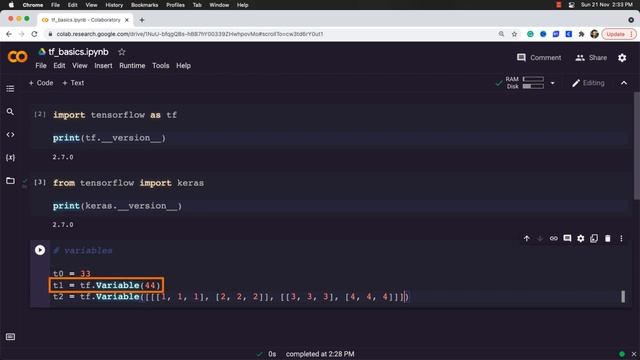Collapse the header with chevron
The height and width of the screenshot is (360, 640).
click(624, 83)
